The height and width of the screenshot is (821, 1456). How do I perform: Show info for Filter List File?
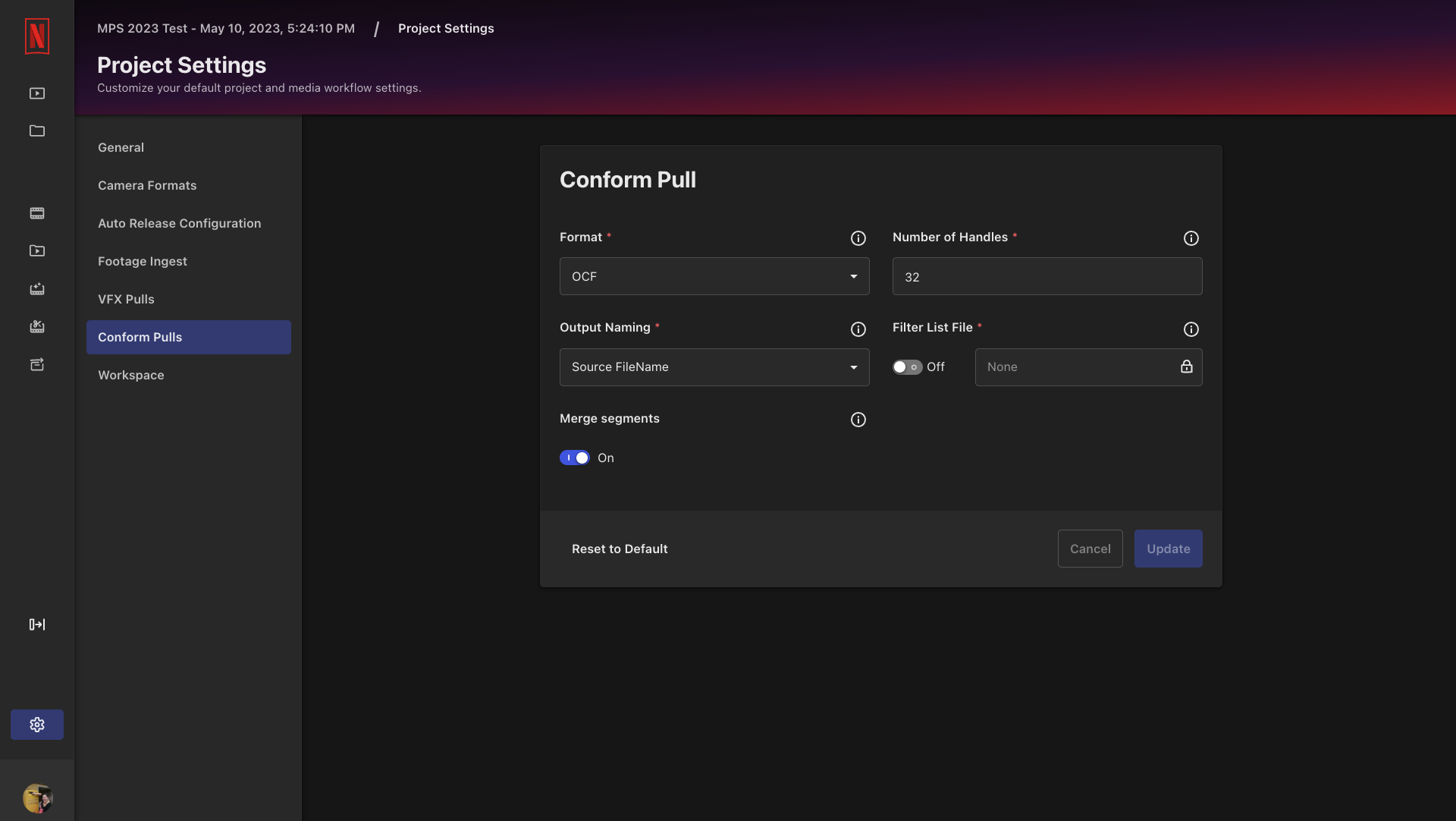tap(1191, 329)
